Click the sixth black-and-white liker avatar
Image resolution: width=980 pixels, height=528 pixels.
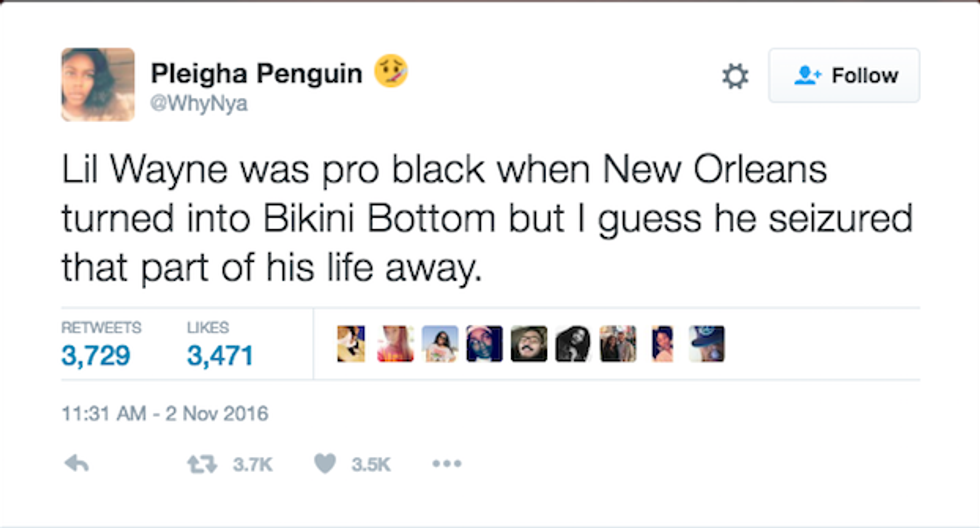573,343
